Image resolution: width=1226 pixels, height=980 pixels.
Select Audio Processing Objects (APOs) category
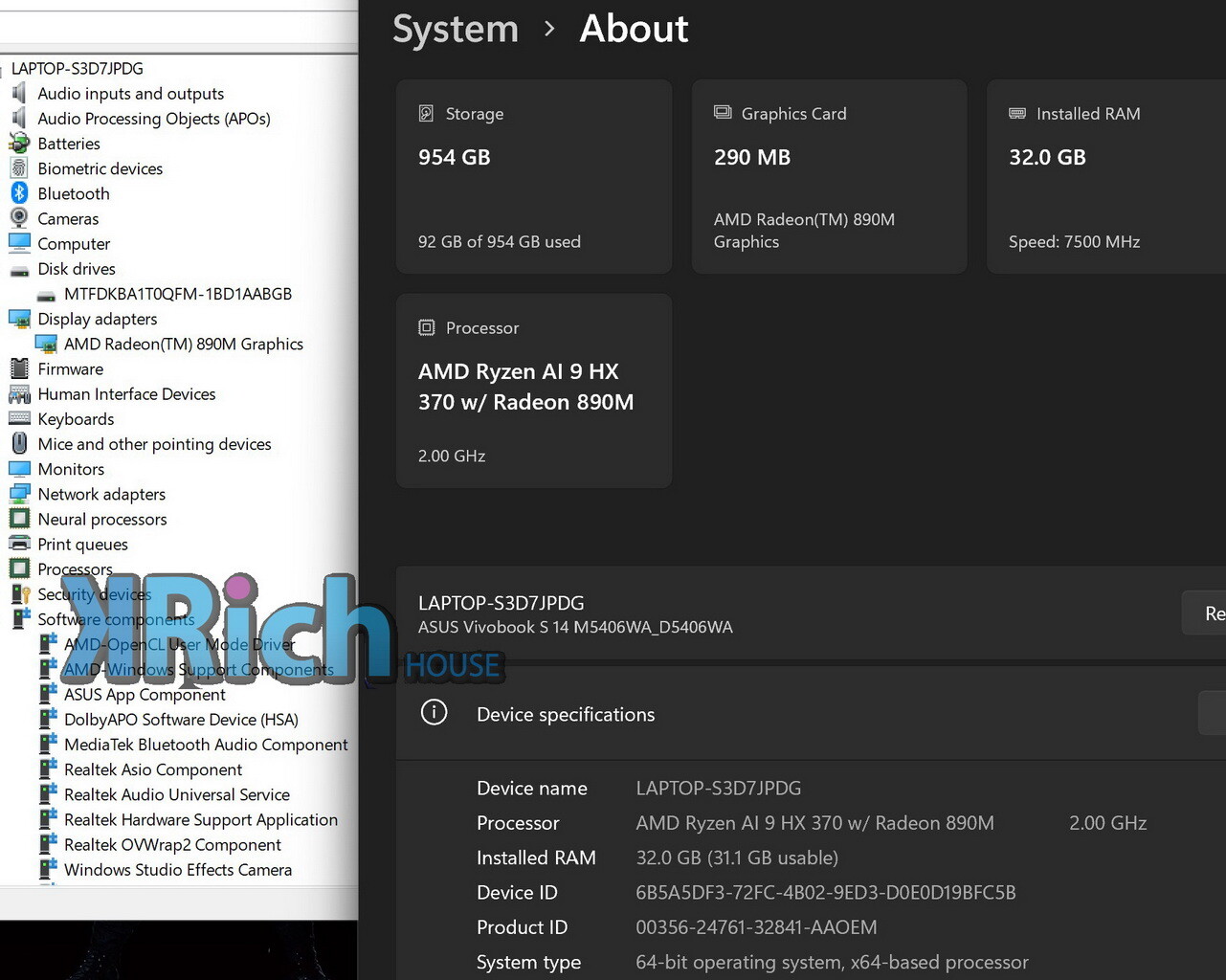pos(154,118)
